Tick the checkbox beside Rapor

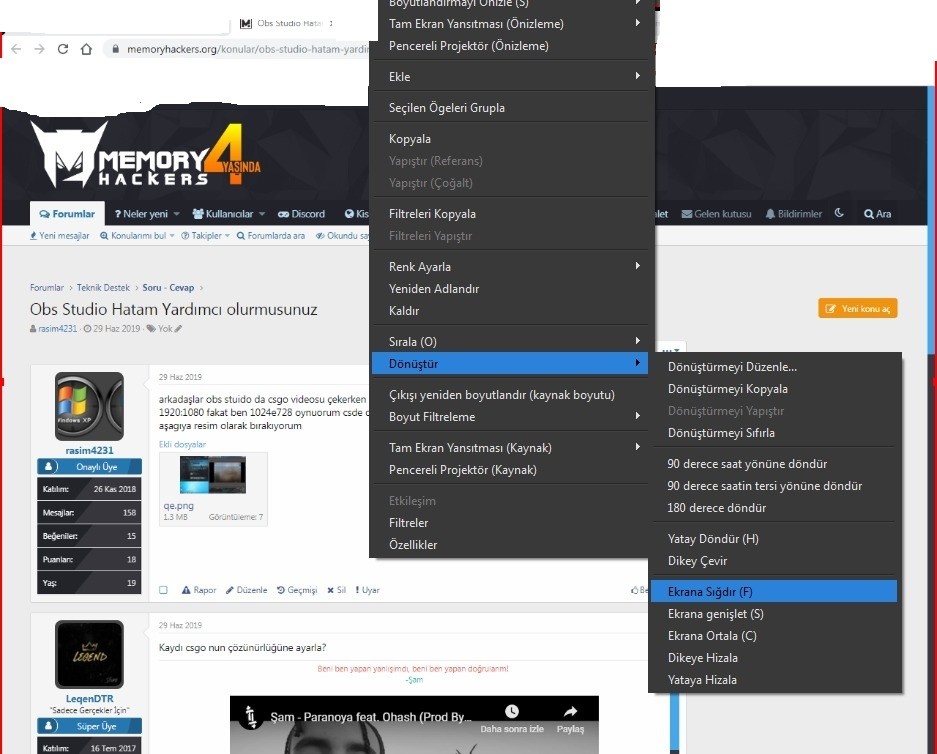click(163, 590)
